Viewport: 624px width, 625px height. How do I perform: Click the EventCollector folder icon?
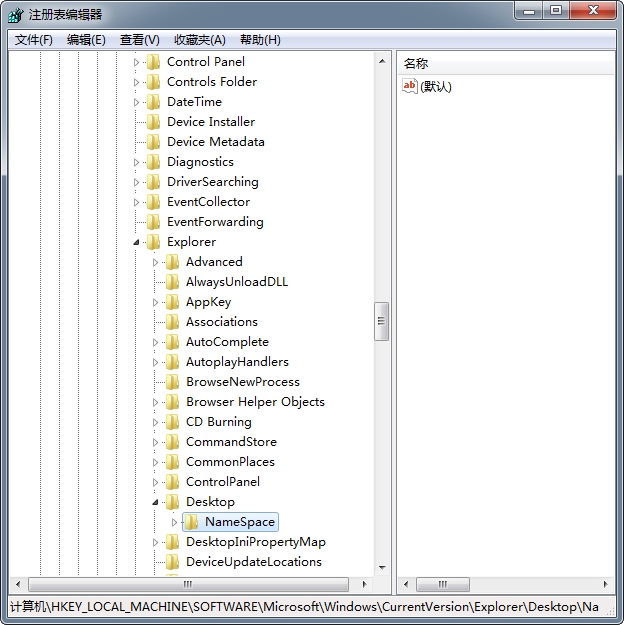pos(154,202)
